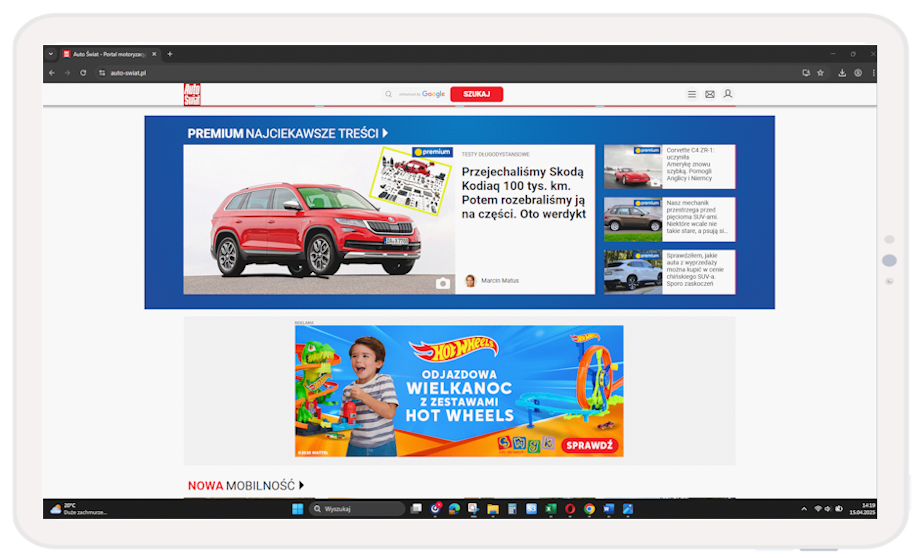
Task: Expand arrow next to NOWA MOBILNOŚĆ
Action: click(301, 485)
